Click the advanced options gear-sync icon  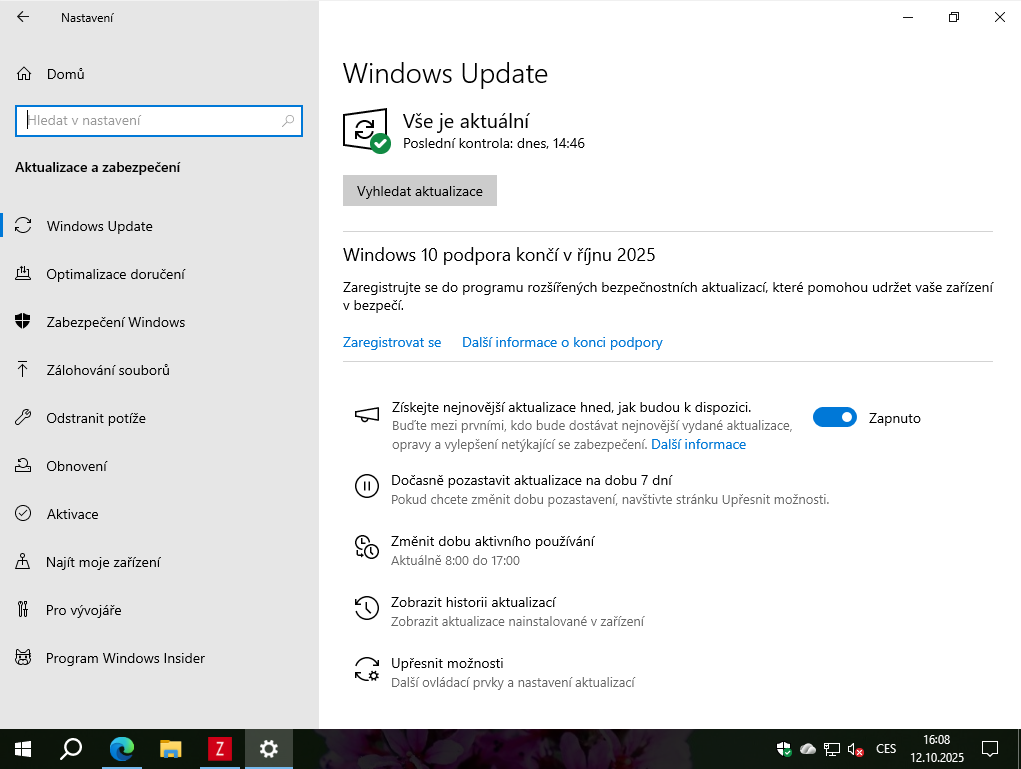pos(367,669)
